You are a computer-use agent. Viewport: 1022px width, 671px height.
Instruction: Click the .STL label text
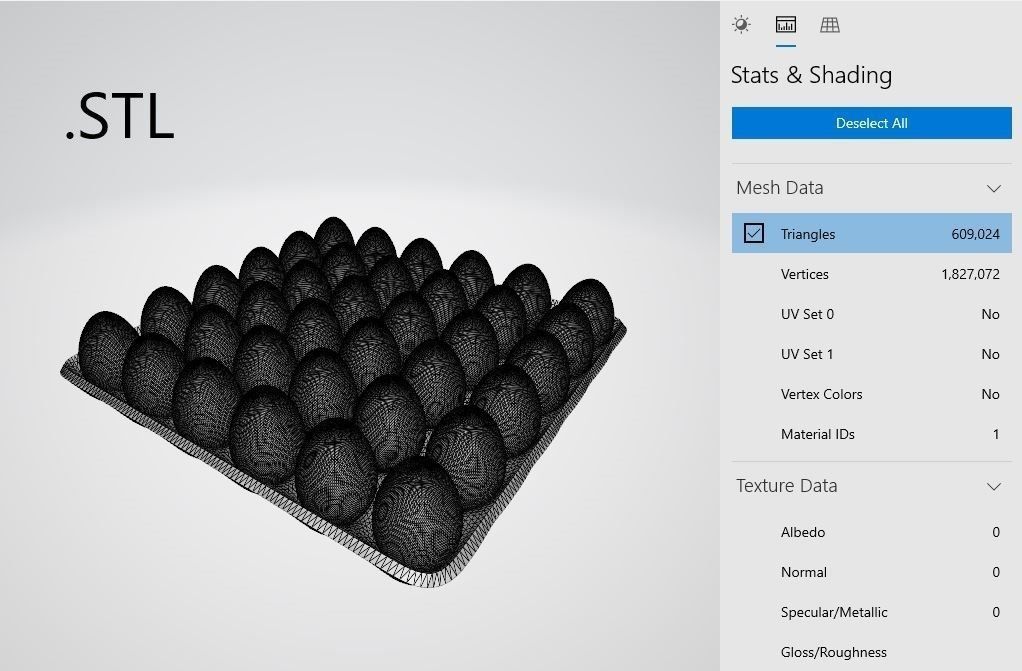[x=120, y=117]
